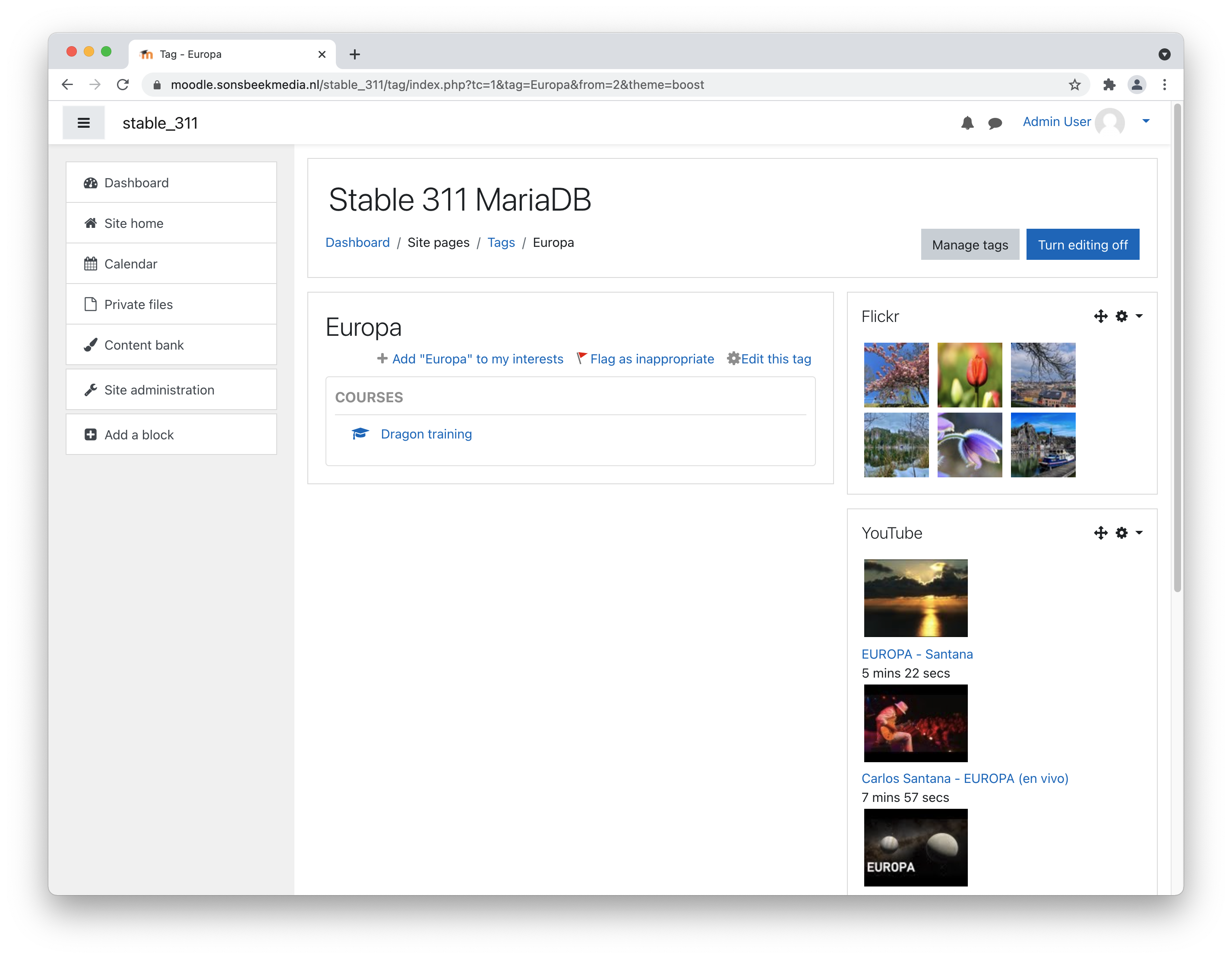Click the Dragon training graduation cap icon
This screenshot has height=959, width=1232.
click(x=360, y=433)
